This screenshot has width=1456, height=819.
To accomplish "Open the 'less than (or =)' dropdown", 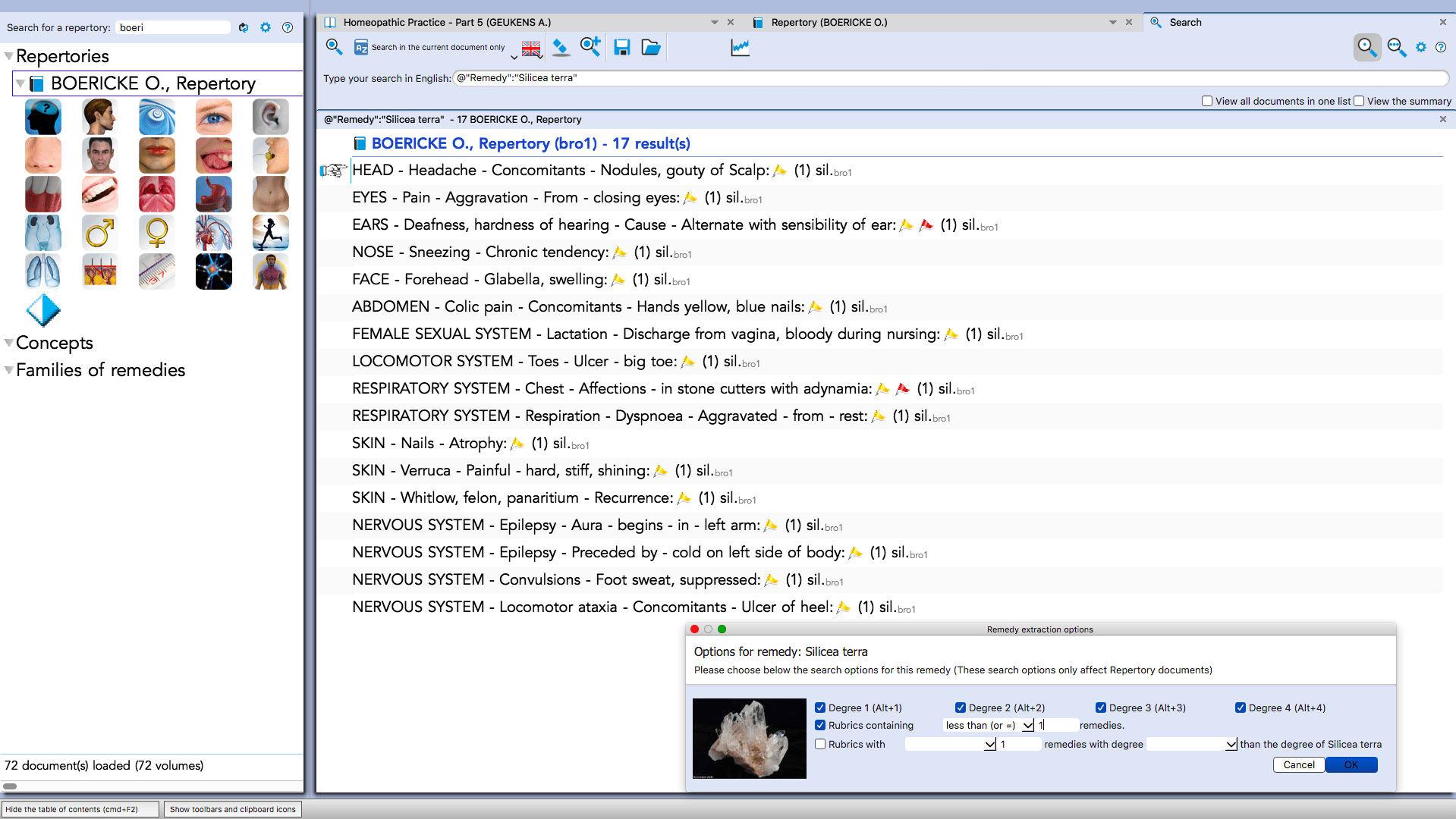I will pos(989,725).
